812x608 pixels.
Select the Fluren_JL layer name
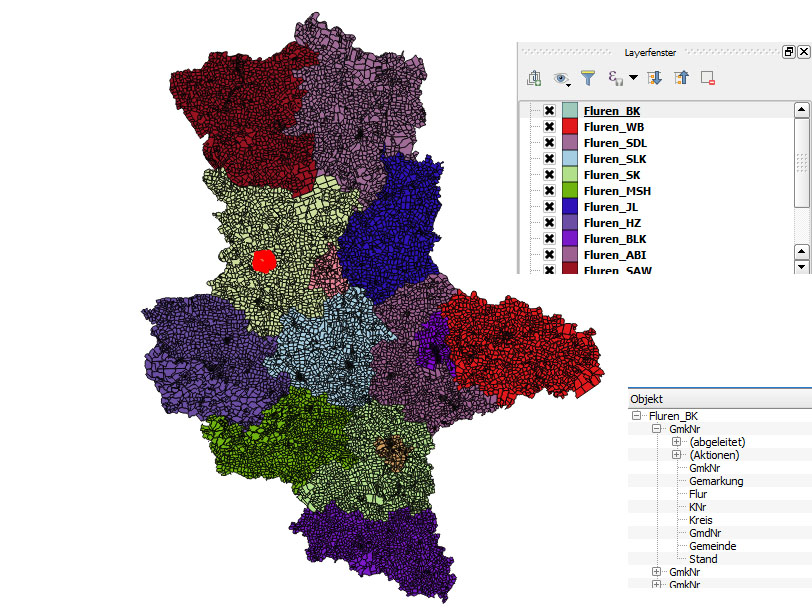point(611,207)
